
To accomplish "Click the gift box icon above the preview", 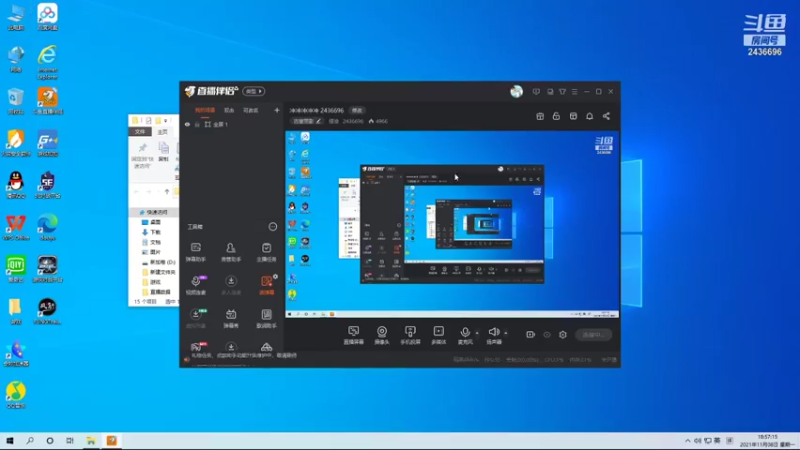I will pyautogui.click(x=540, y=116).
